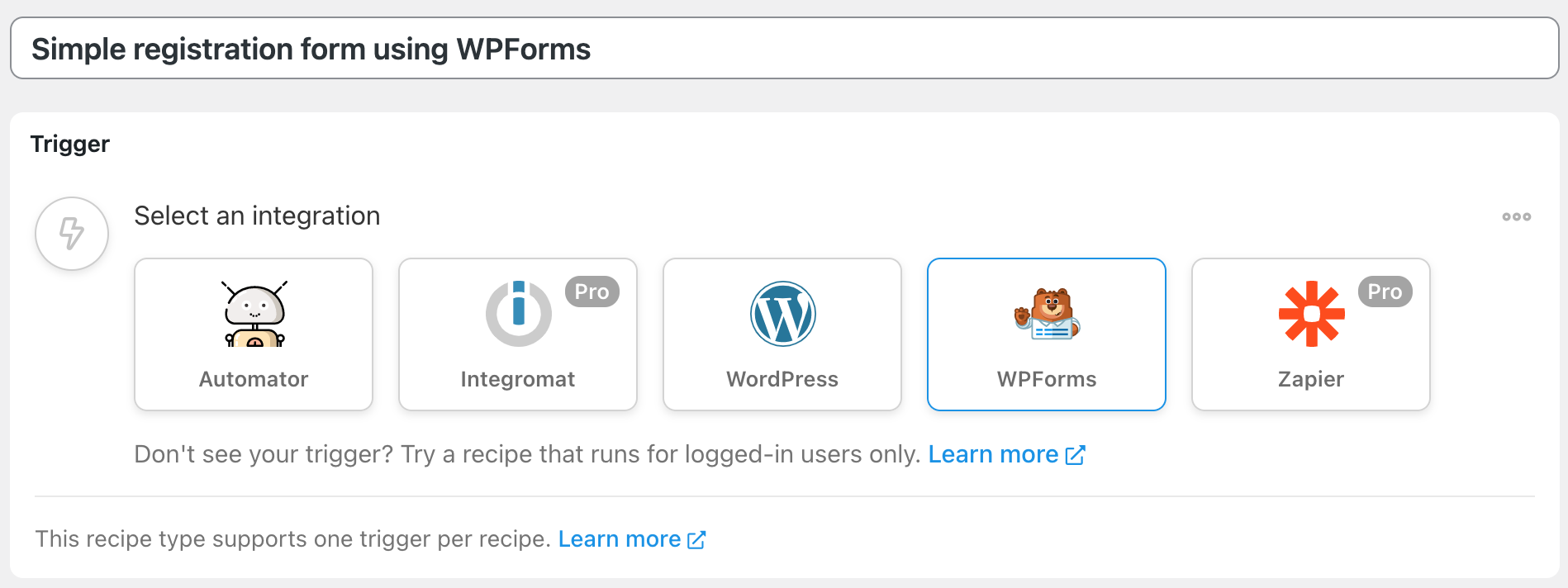Image resolution: width=1568 pixels, height=588 pixels.
Task: Select the Zapier integration card
Action: point(1311,334)
